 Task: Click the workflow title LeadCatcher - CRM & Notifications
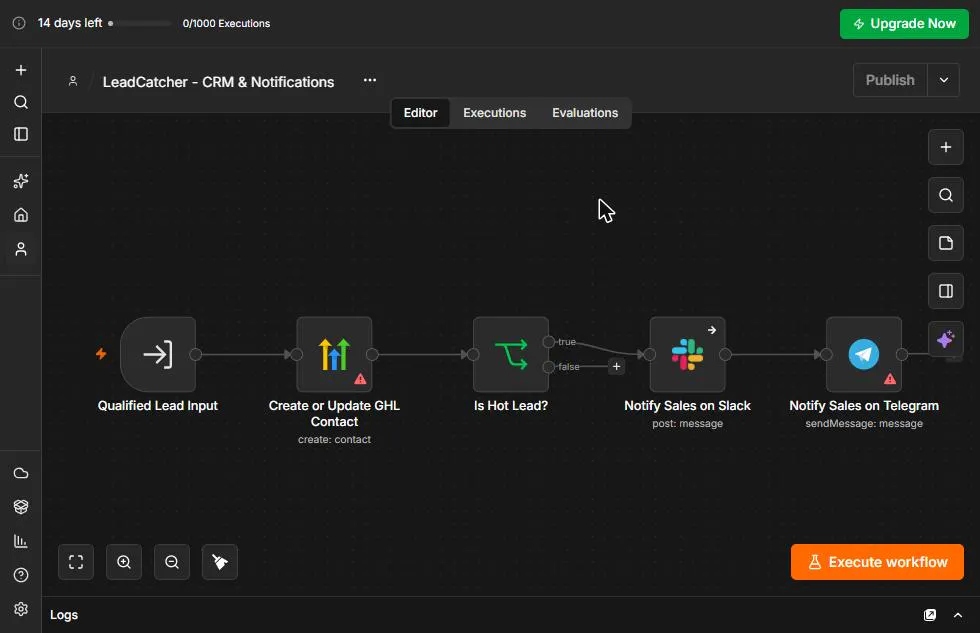coord(218,82)
